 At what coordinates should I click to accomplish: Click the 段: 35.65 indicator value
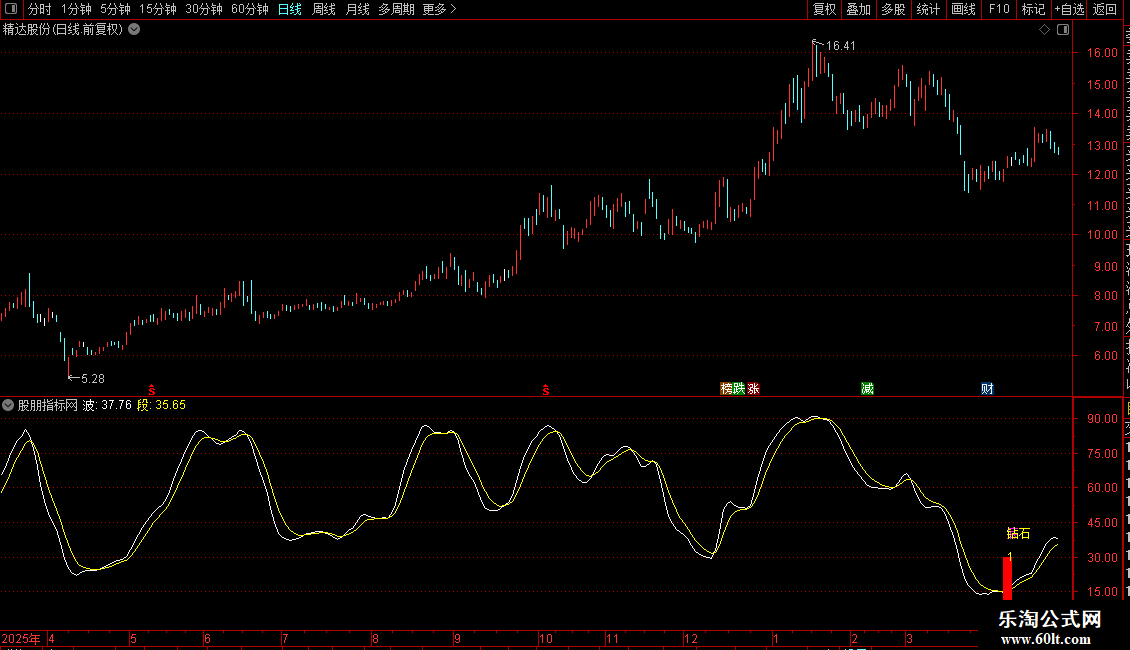pyautogui.click(x=161, y=405)
